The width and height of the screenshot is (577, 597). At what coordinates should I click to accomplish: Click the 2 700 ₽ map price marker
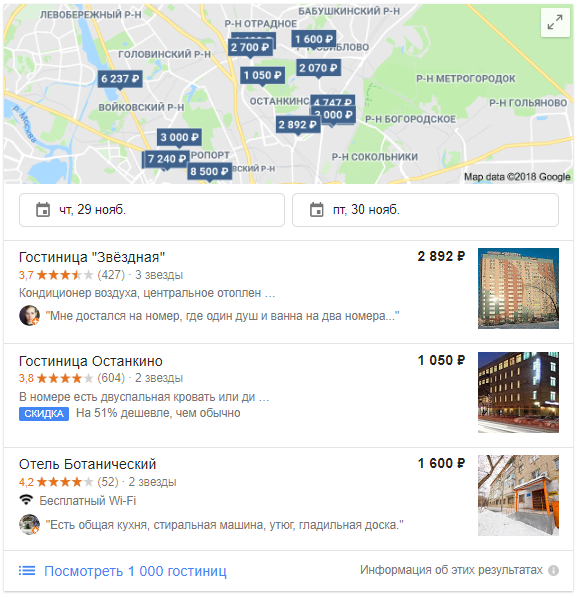(x=250, y=48)
